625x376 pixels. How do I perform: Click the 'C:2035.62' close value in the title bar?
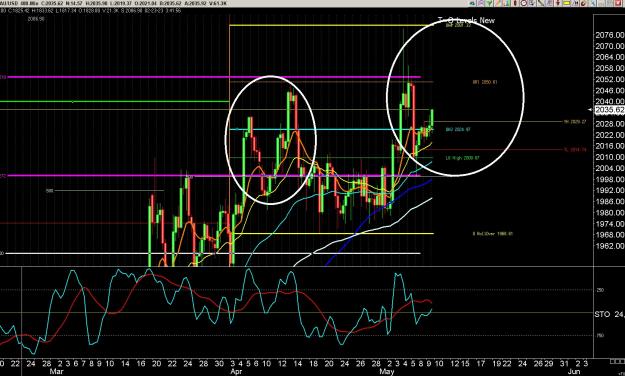point(52,3)
